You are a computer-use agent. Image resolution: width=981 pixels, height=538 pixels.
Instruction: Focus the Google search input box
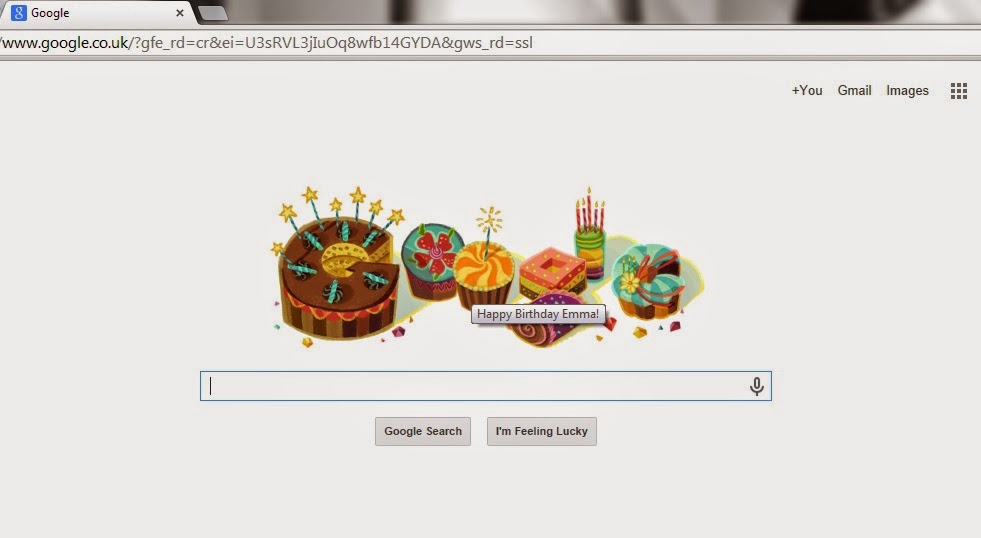485,386
